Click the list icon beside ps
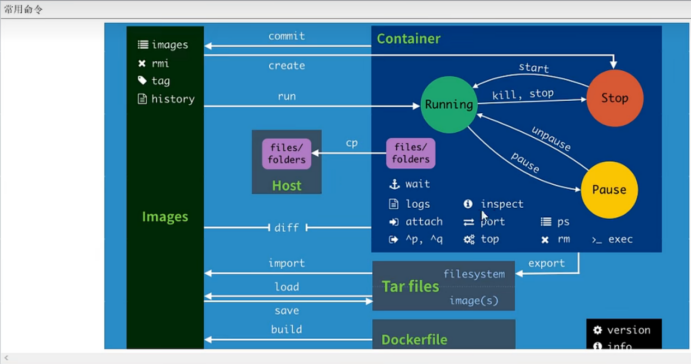 point(546,221)
